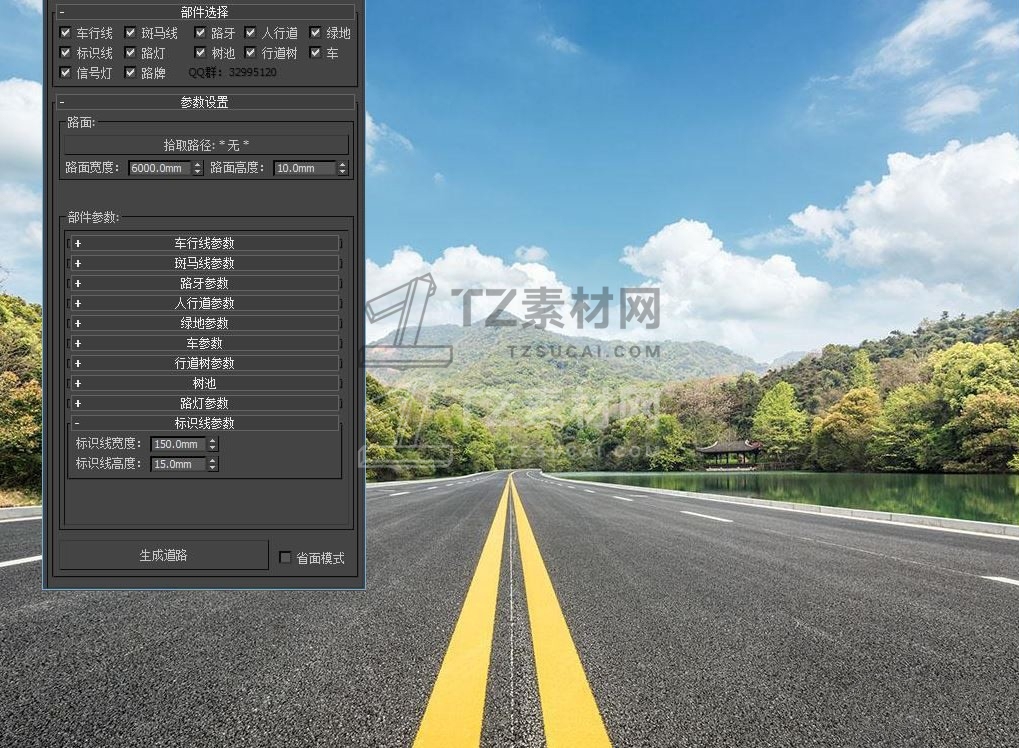Toggle the 行道树 checkbox
Viewport: 1019px width, 748px height.
point(250,53)
